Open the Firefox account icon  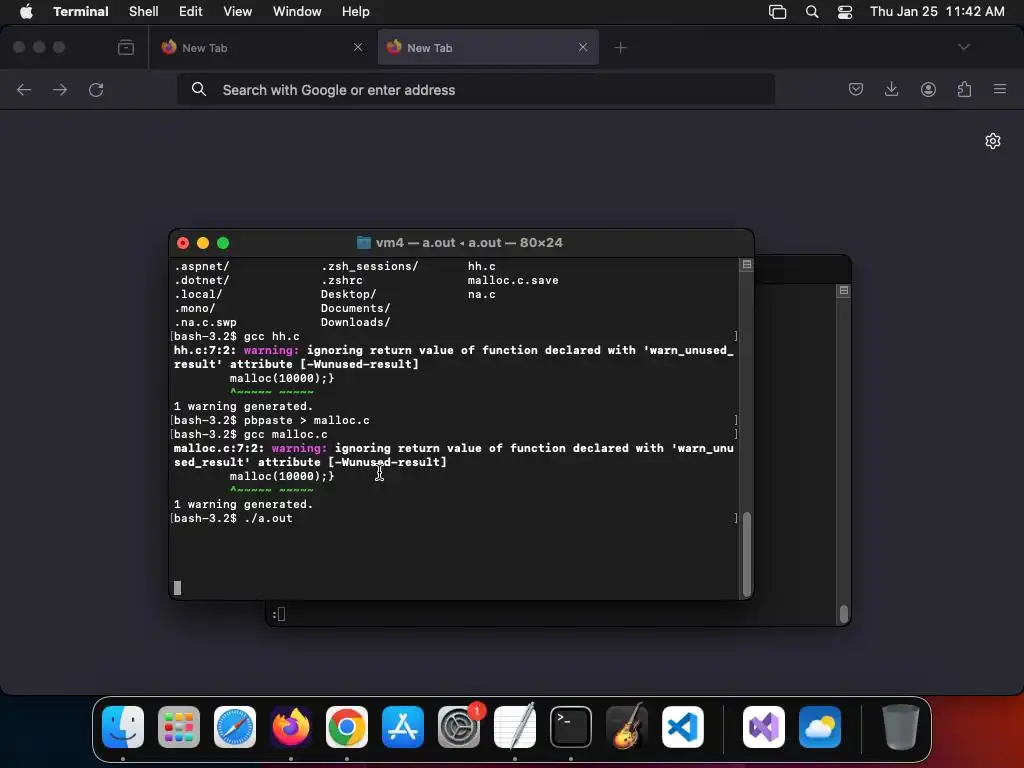pos(928,89)
